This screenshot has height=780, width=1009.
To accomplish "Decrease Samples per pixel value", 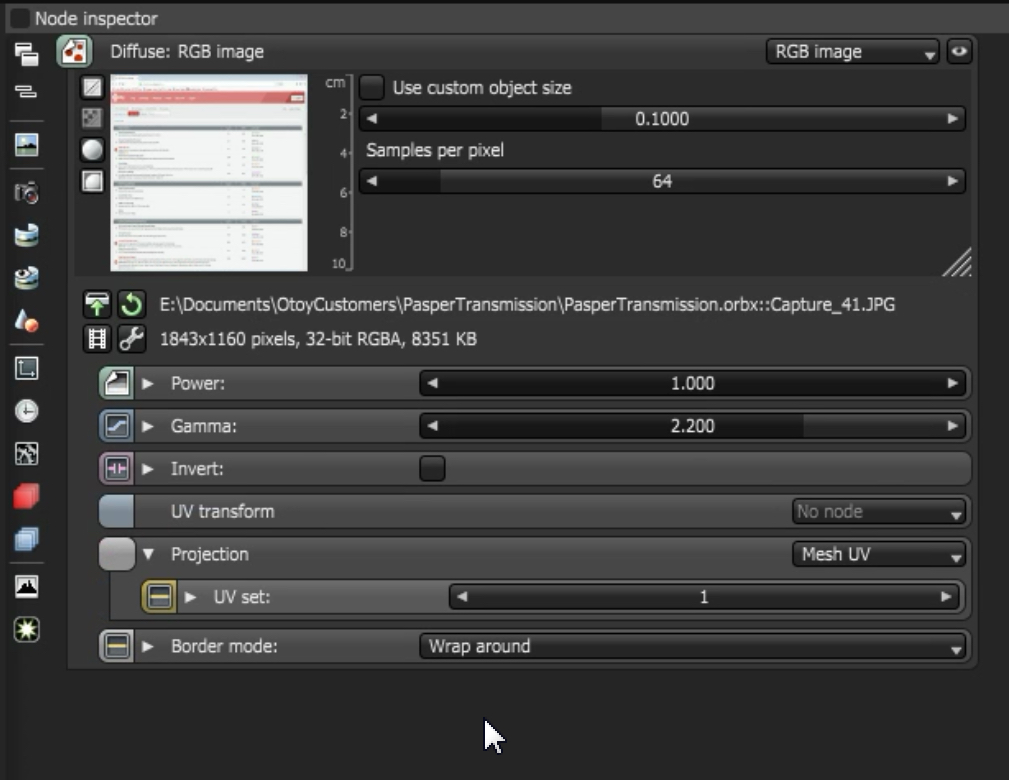I will click(x=372, y=181).
